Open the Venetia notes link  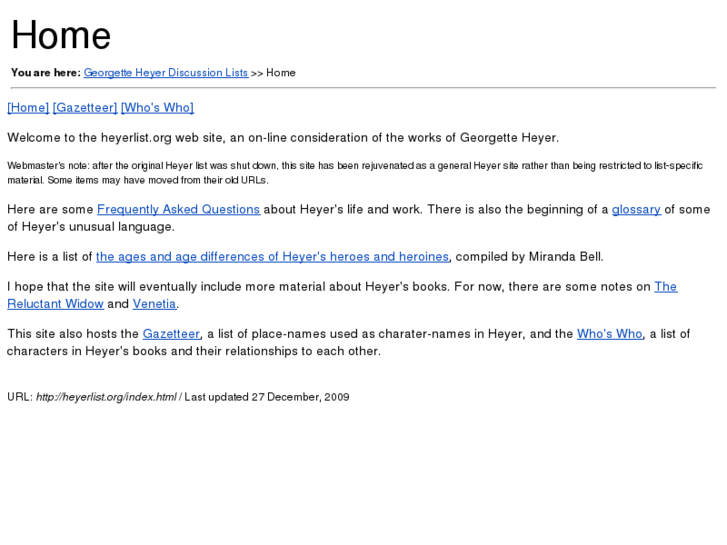(x=154, y=304)
